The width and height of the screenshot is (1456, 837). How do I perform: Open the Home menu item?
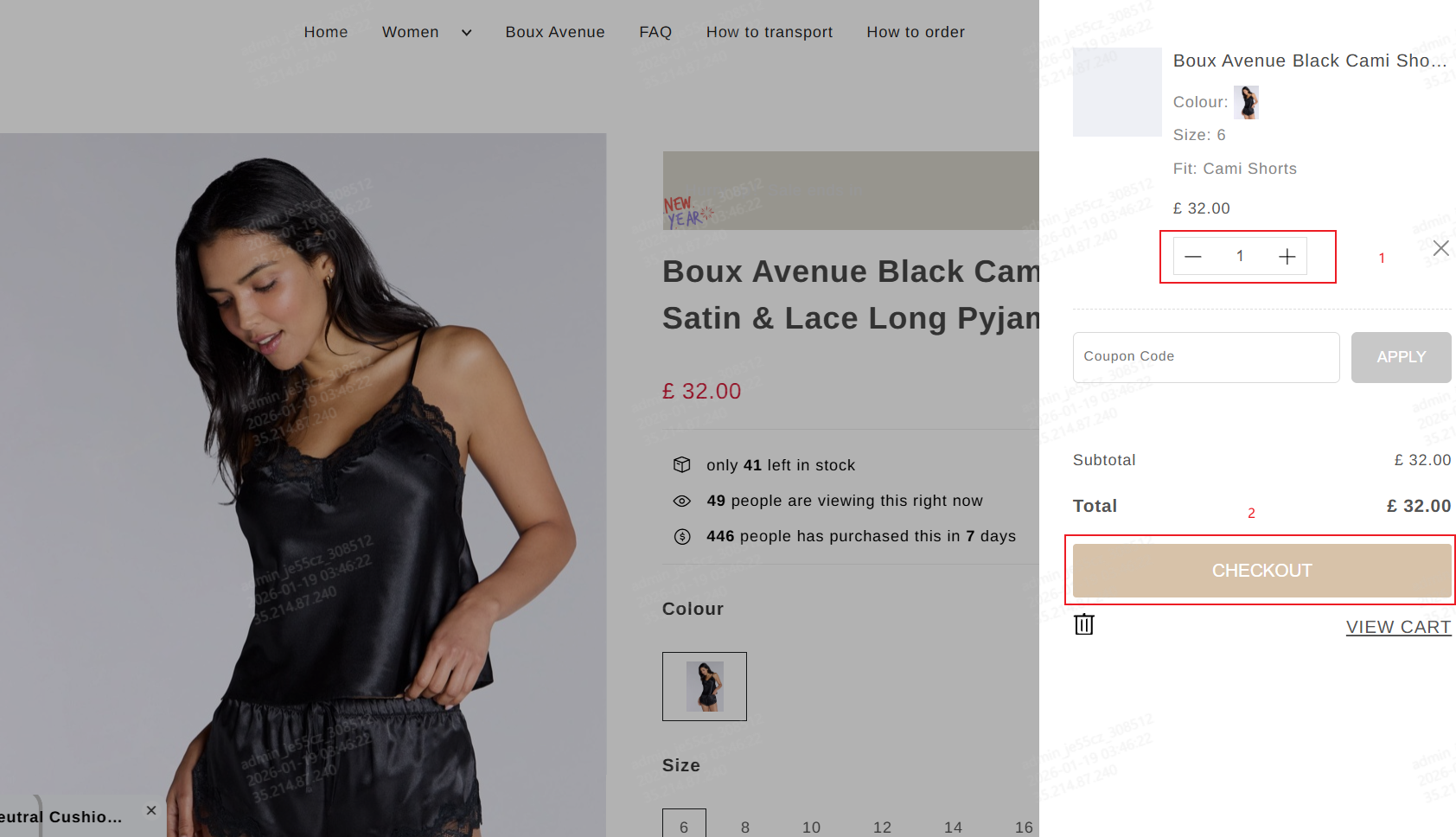pos(326,32)
